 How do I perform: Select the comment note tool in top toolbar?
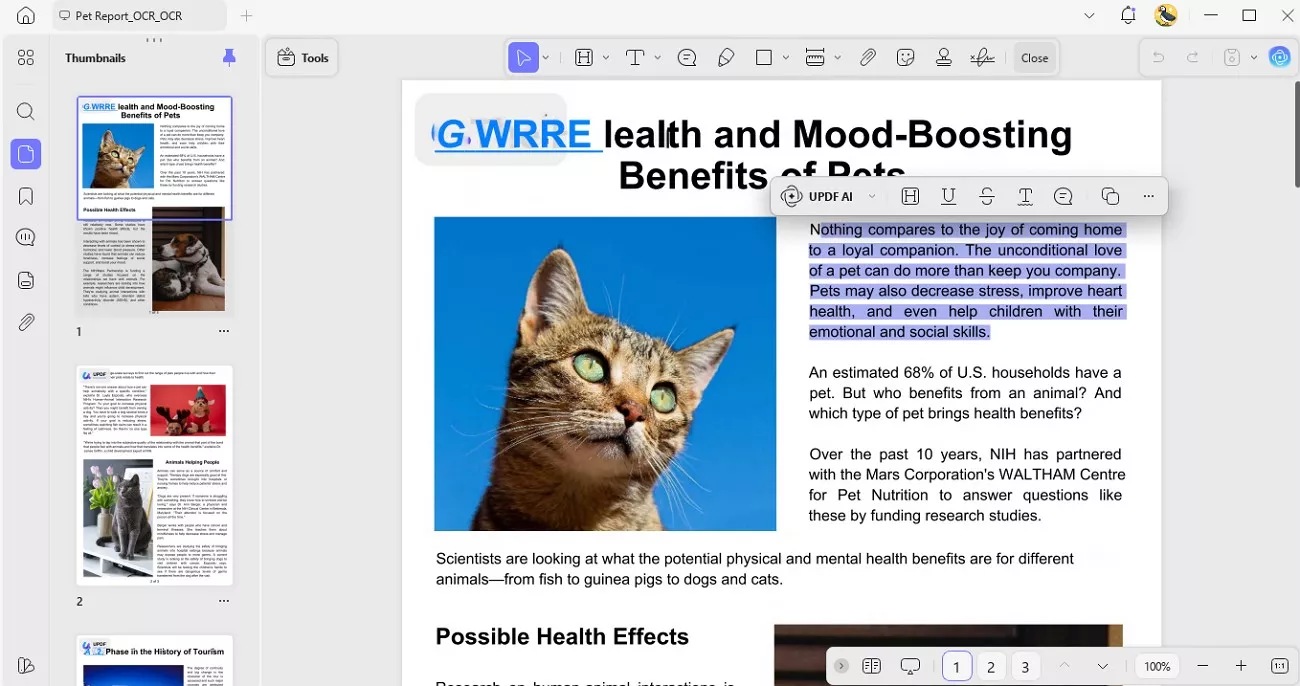pyautogui.click(x=687, y=58)
